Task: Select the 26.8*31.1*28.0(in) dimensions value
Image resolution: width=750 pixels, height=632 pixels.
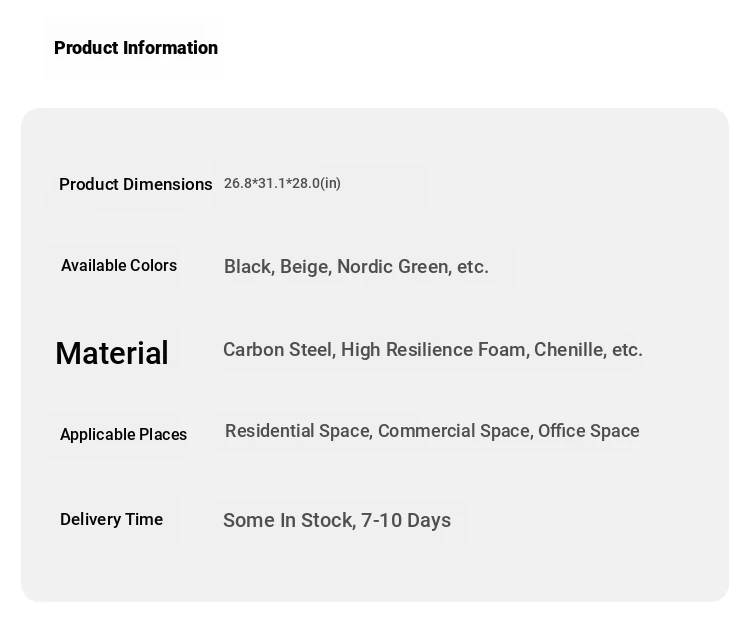Action: [x=282, y=184]
